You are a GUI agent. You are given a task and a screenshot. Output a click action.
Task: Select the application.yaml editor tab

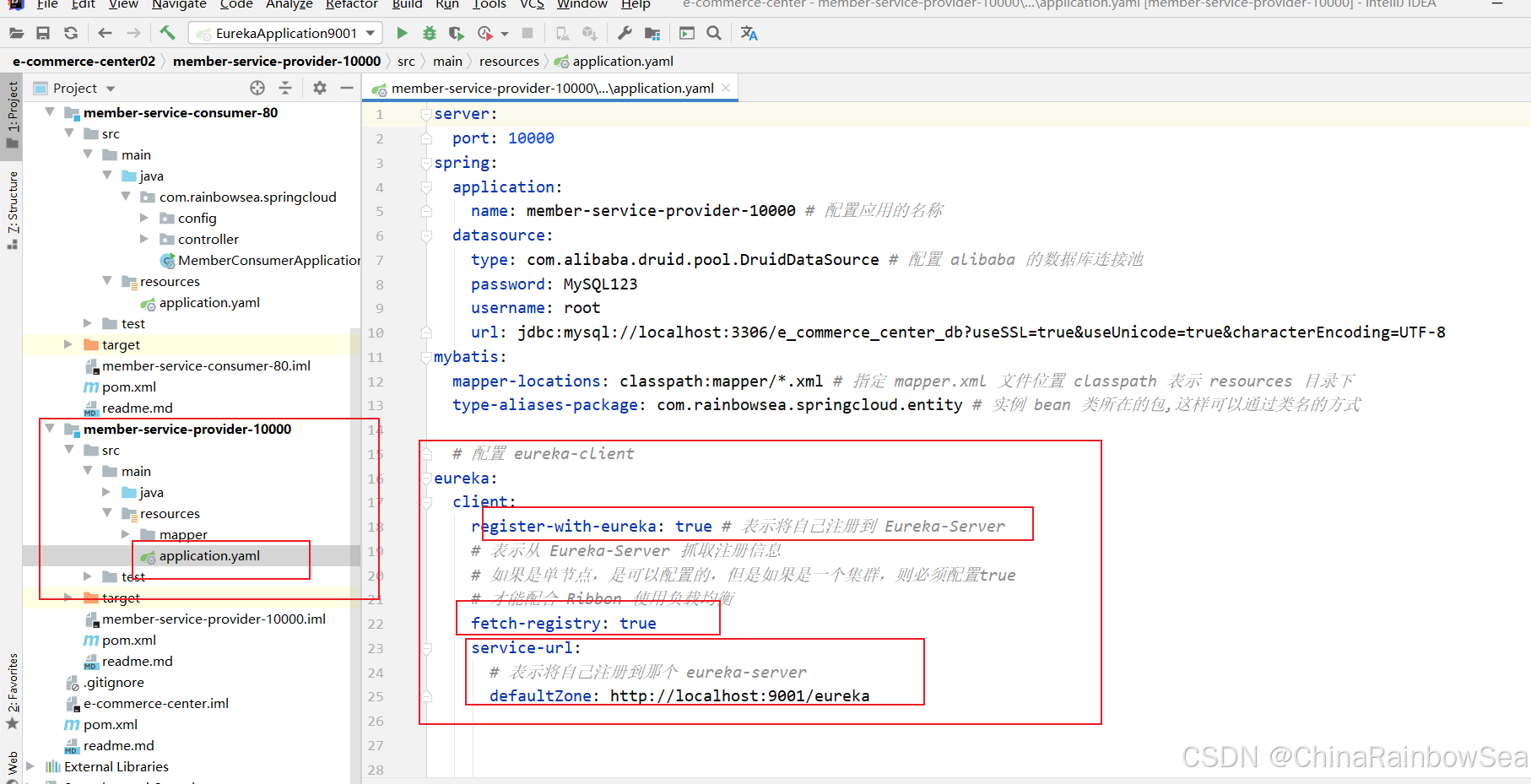[x=550, y=88]
